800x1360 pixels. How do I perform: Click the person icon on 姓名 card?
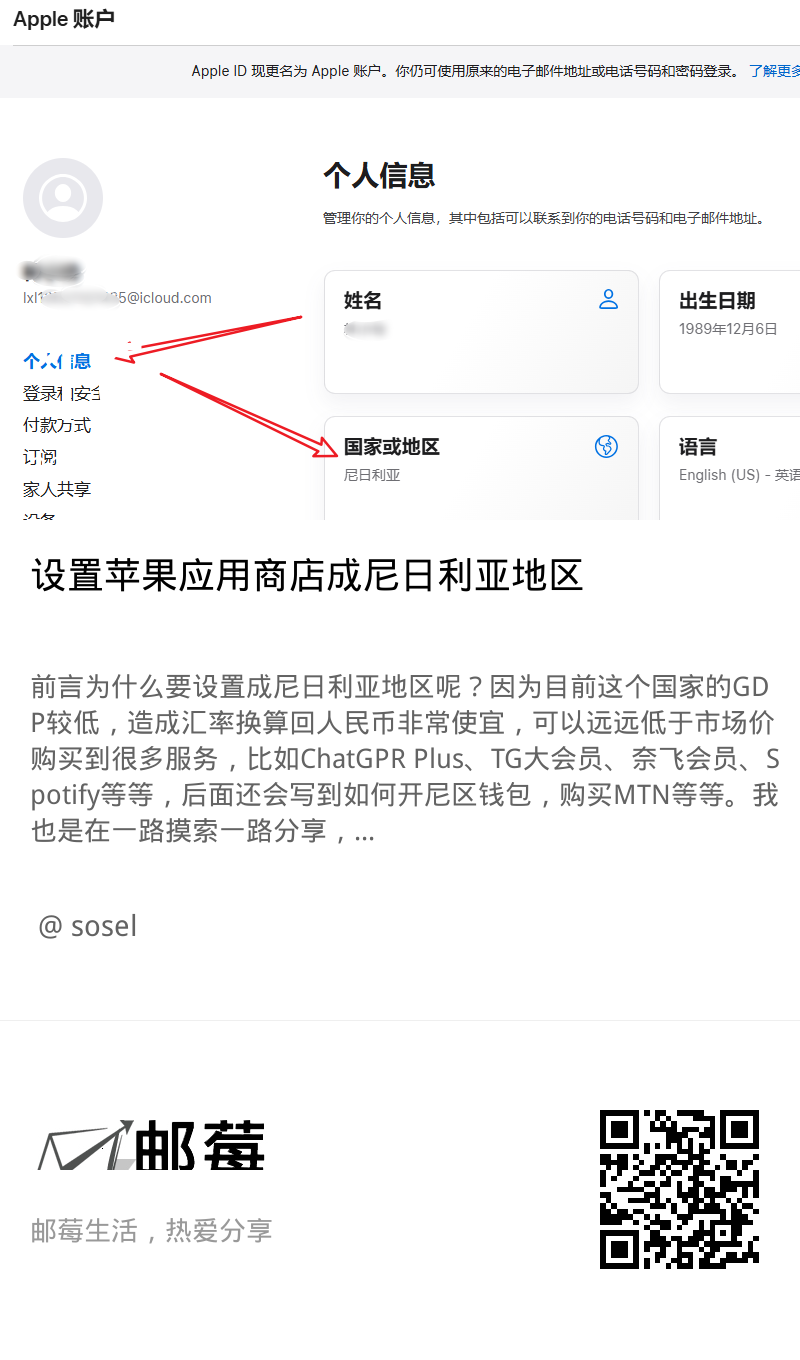coord(608,299)
